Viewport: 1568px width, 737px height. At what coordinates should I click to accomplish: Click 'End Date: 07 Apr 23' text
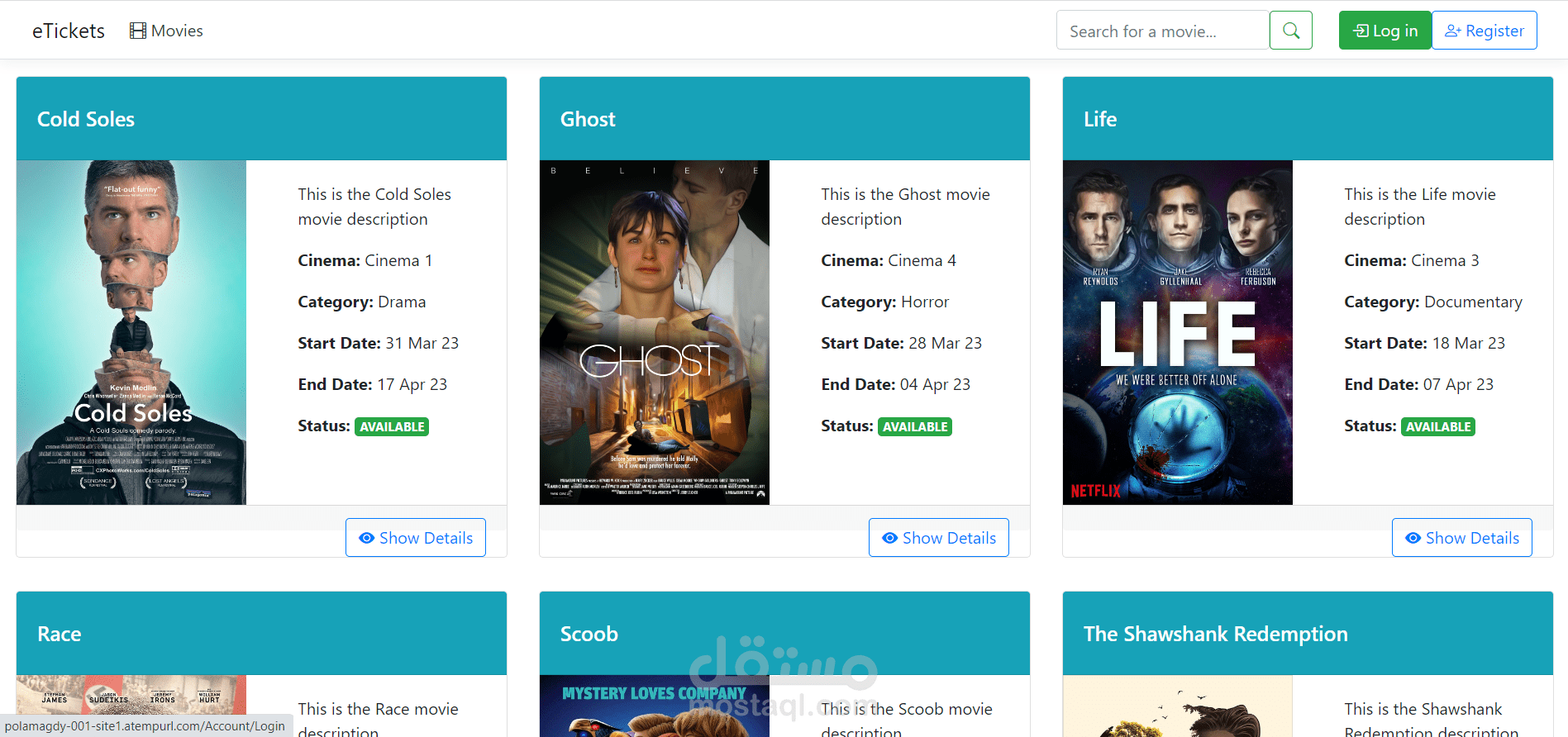click(1419, 384)
